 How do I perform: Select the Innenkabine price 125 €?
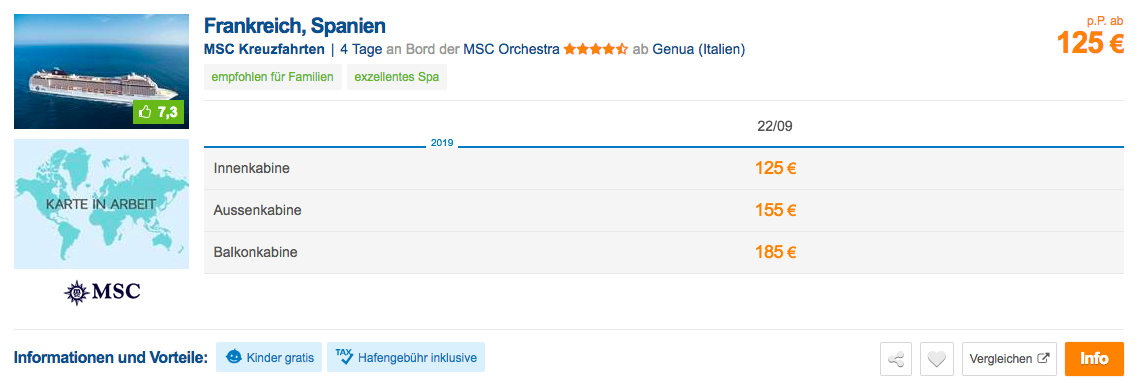click(x=776, y=168)
